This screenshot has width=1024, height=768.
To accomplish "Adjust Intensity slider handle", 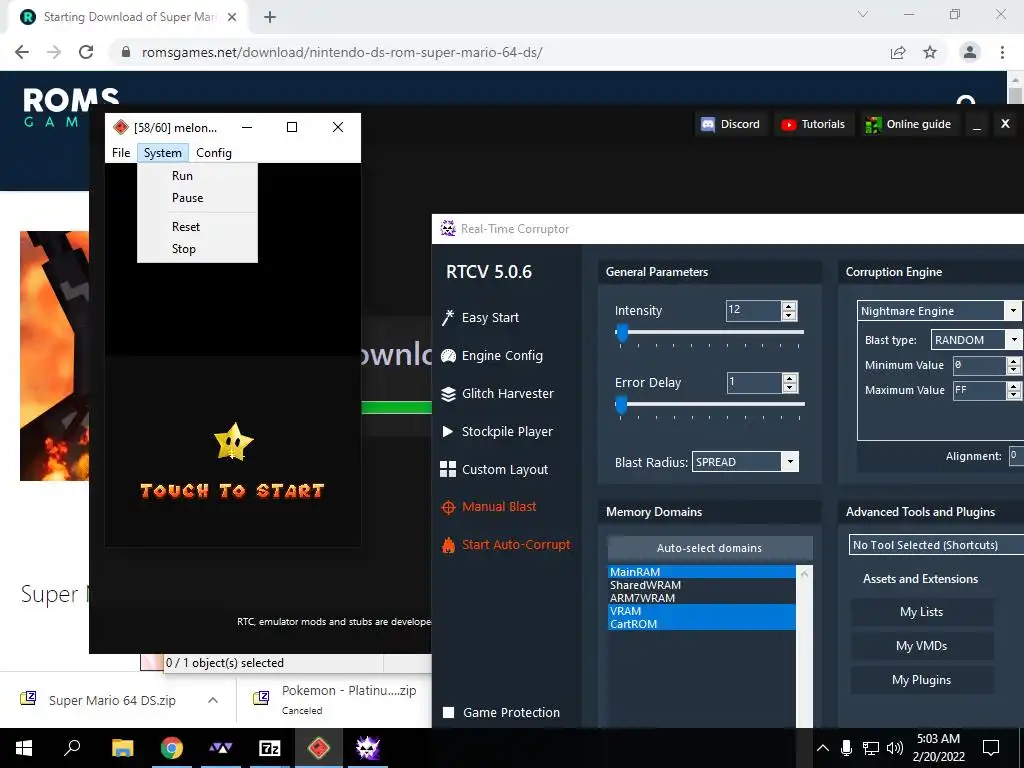I will (622, 332).
